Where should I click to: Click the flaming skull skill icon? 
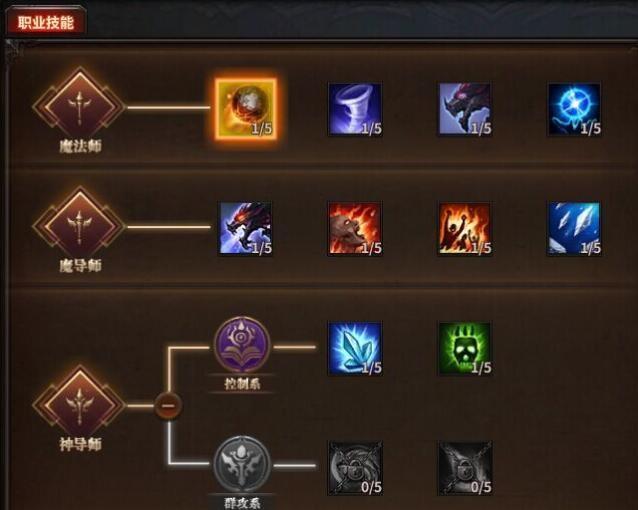(355, 229)
